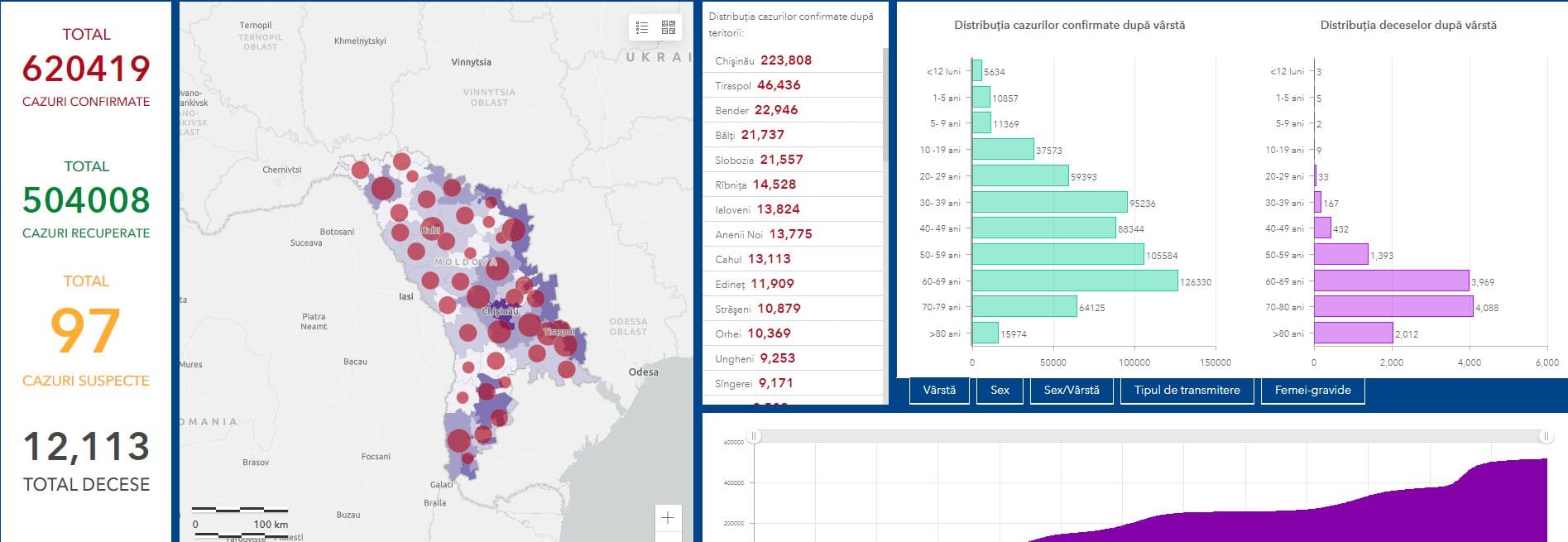Click left handle of chart range slider
1568x542 pixels.
(x=754, y=436)
